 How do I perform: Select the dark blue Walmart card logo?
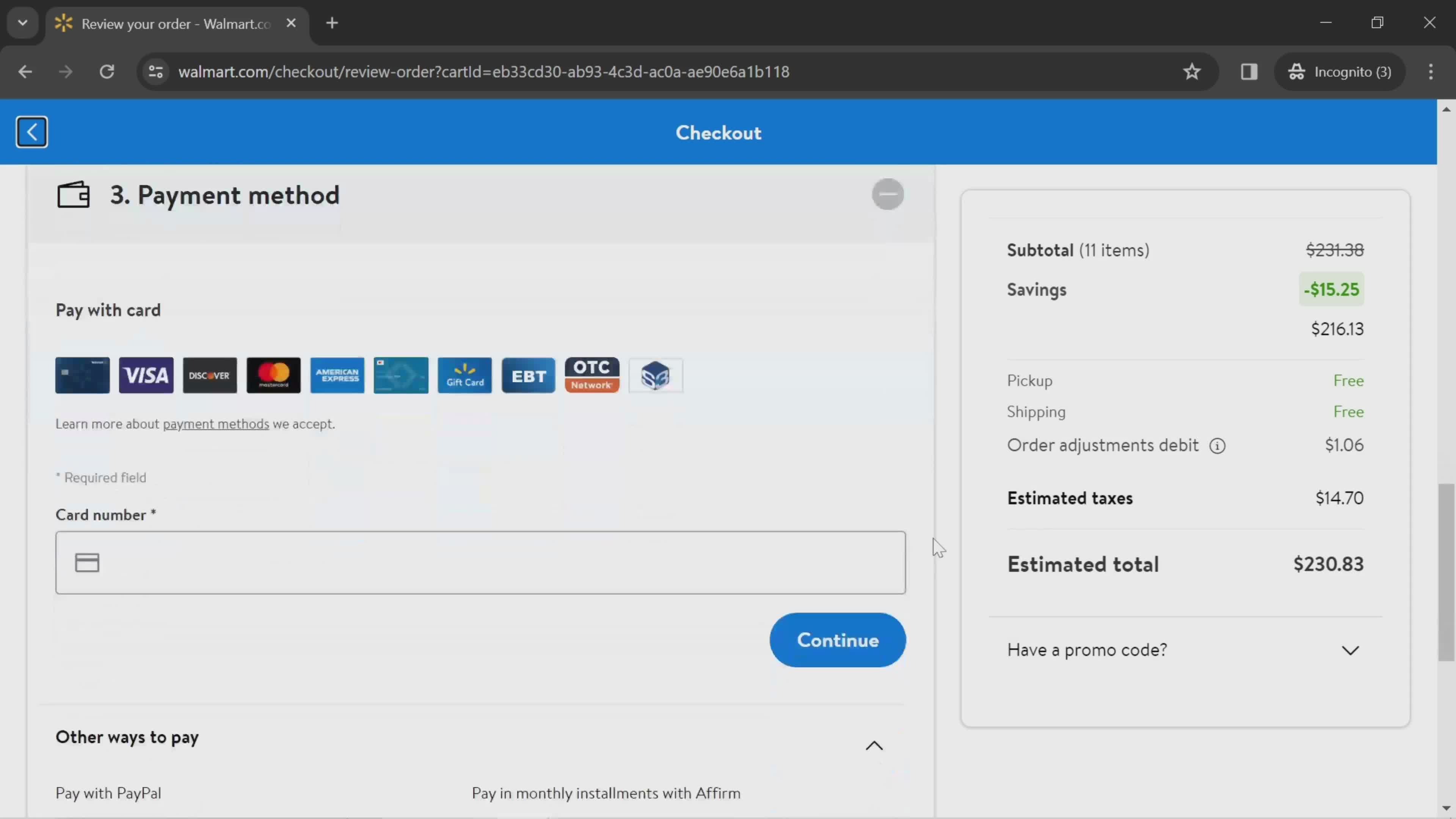coord(83,375)
